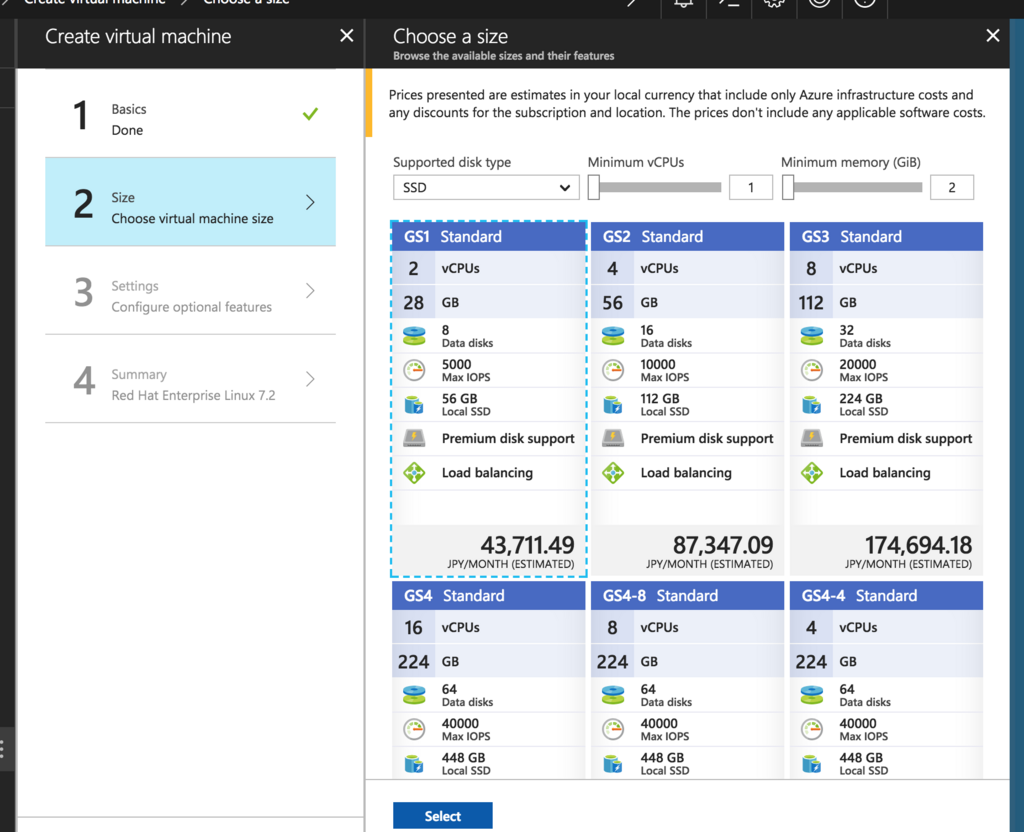Click the Minimum memory slider handle
The width and height of the screenshot is (1024, 832).
pos(788,187)
